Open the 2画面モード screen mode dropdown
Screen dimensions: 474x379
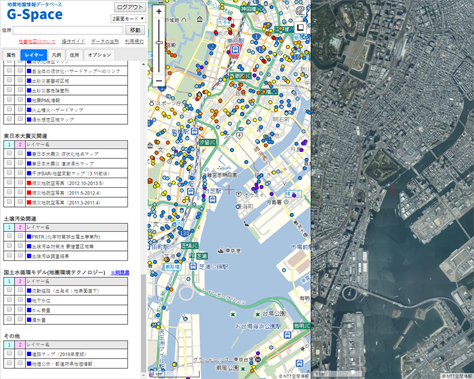[128, 19]
